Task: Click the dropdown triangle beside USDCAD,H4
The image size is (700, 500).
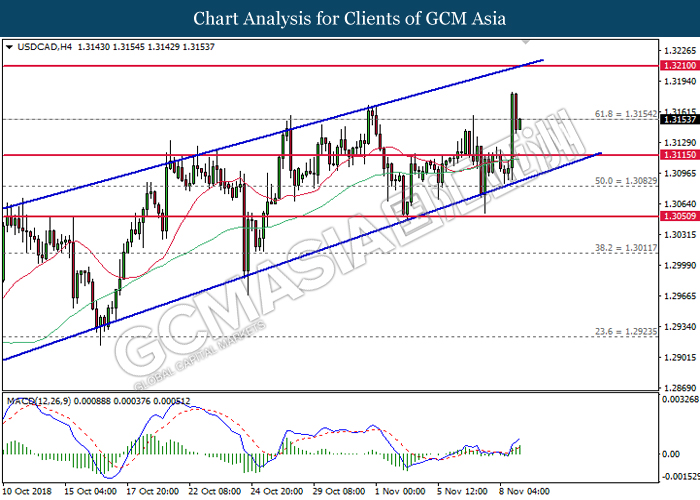Action: 9,47
